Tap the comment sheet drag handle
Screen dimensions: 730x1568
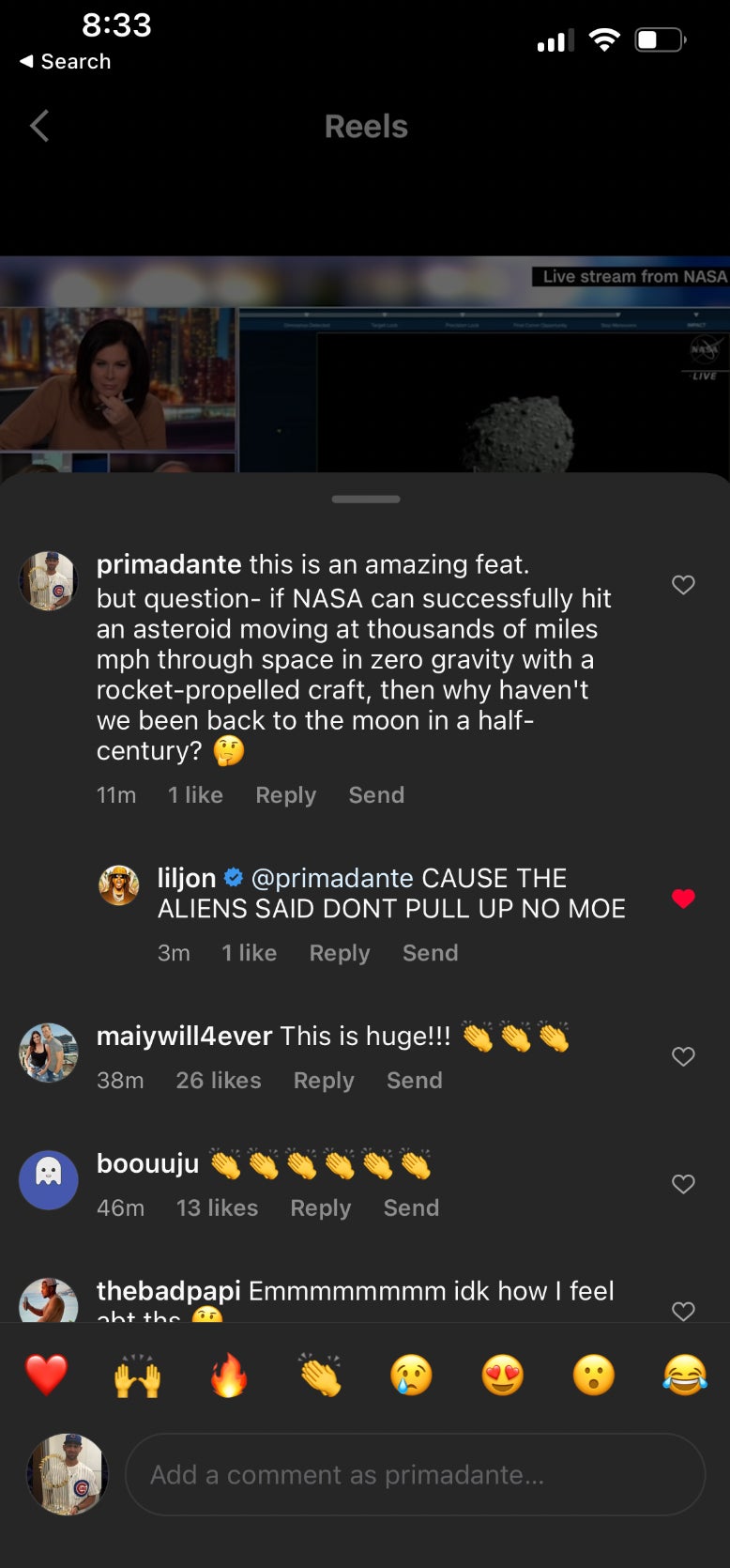(x=366, y=499)
